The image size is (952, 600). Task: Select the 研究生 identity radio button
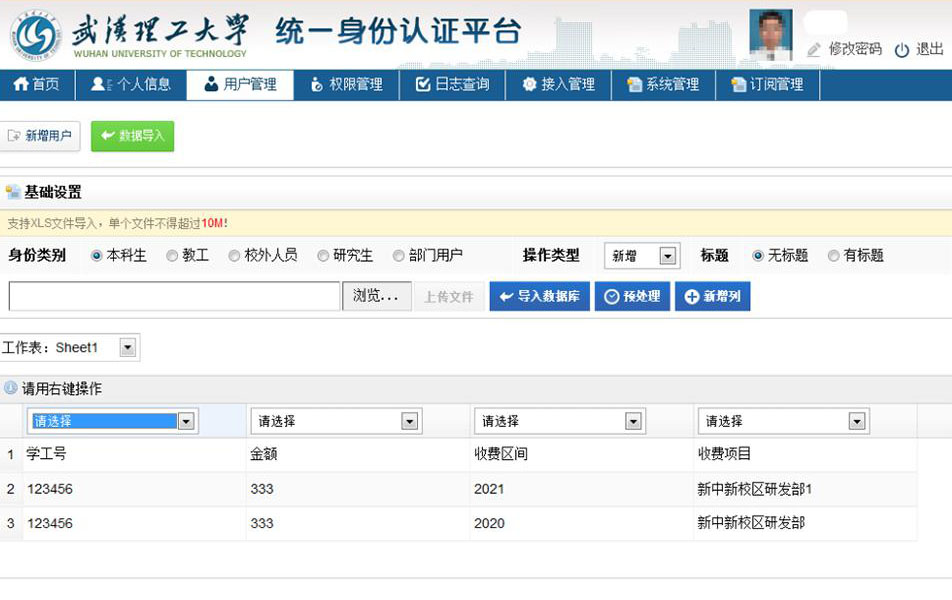(322, 255)
